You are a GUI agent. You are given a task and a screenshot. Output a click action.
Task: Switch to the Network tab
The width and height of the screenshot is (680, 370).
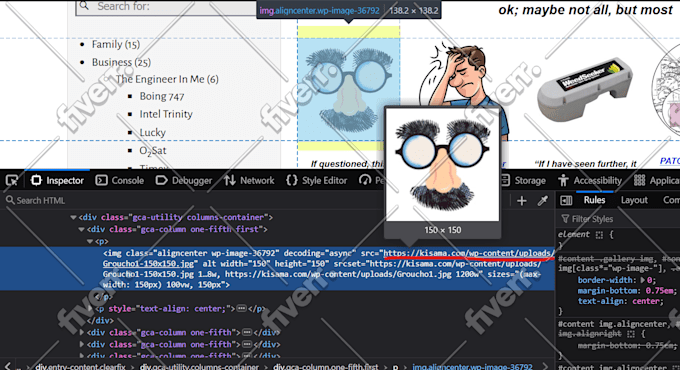[249, 180]
